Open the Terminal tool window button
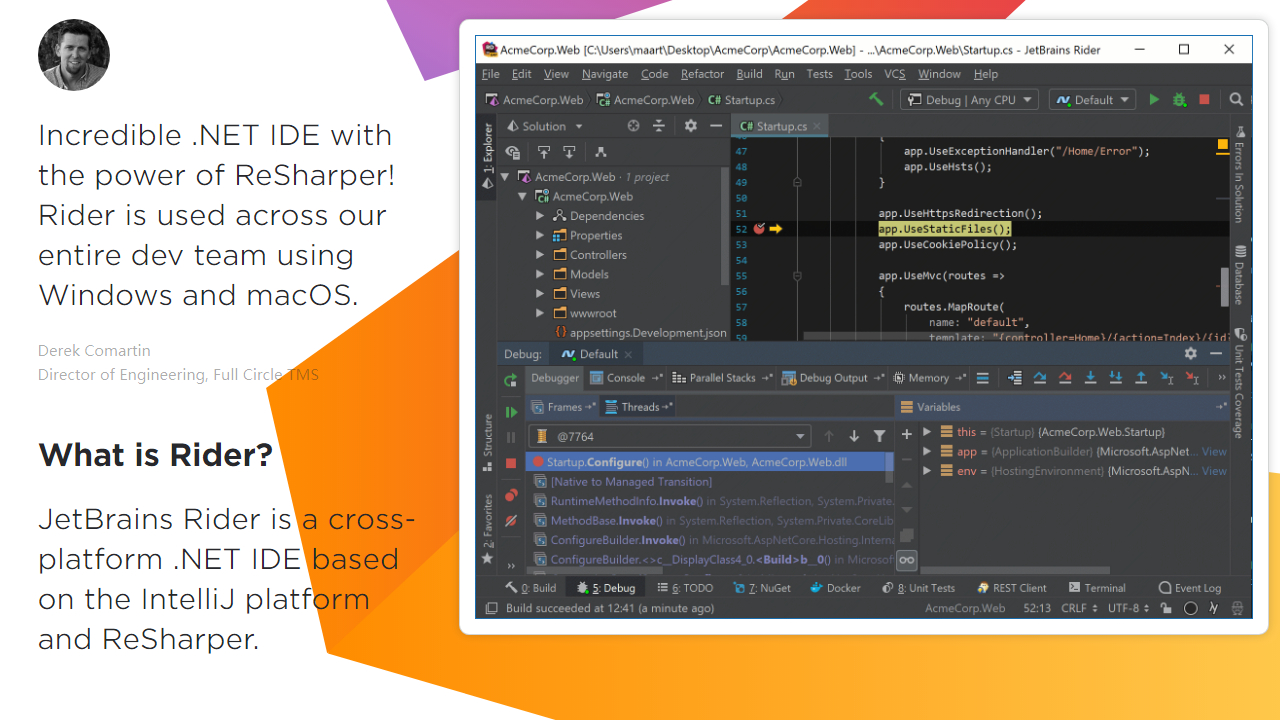 click(1097, 588)
